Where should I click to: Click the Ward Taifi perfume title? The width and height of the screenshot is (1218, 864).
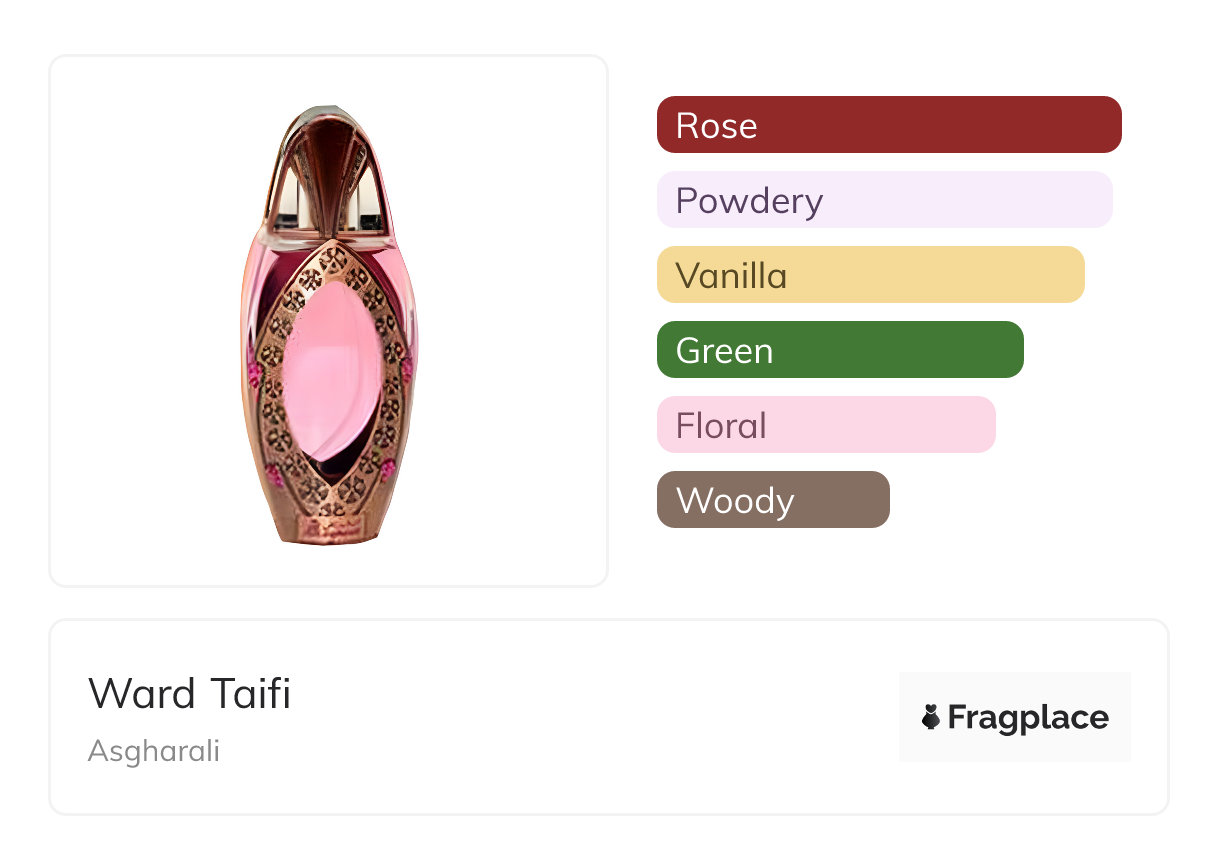(190, 693)
